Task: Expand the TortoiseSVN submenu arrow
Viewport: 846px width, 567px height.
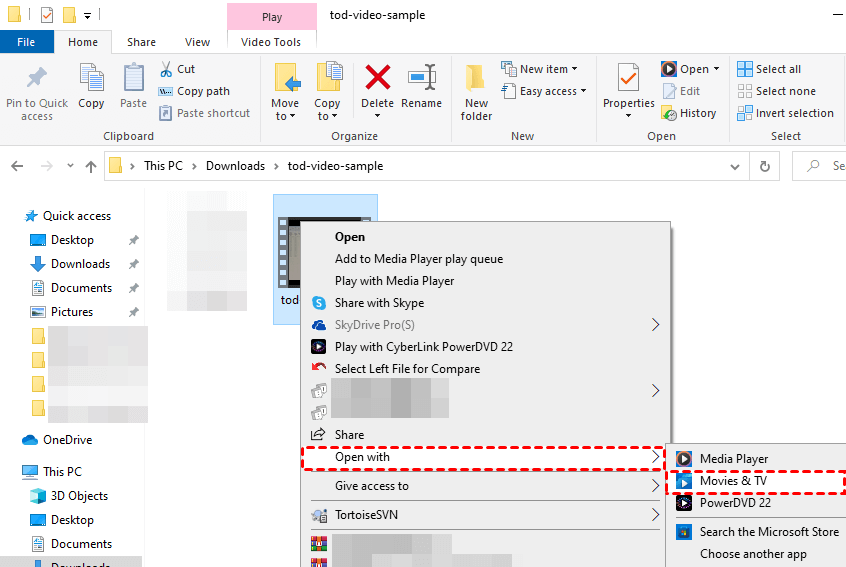Action: tap(656, 515)
